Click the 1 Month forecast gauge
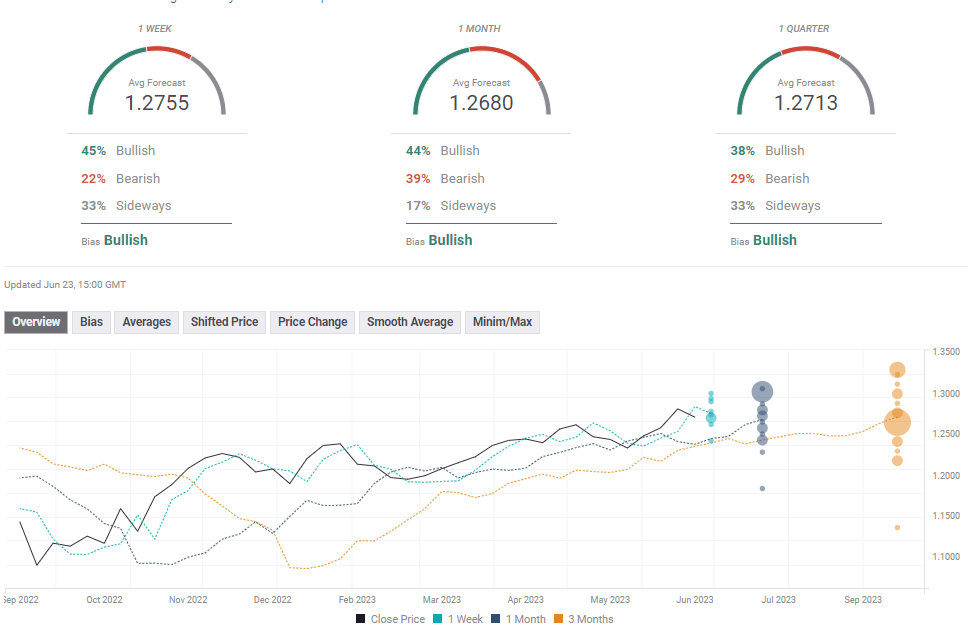 tap(481, 80)
